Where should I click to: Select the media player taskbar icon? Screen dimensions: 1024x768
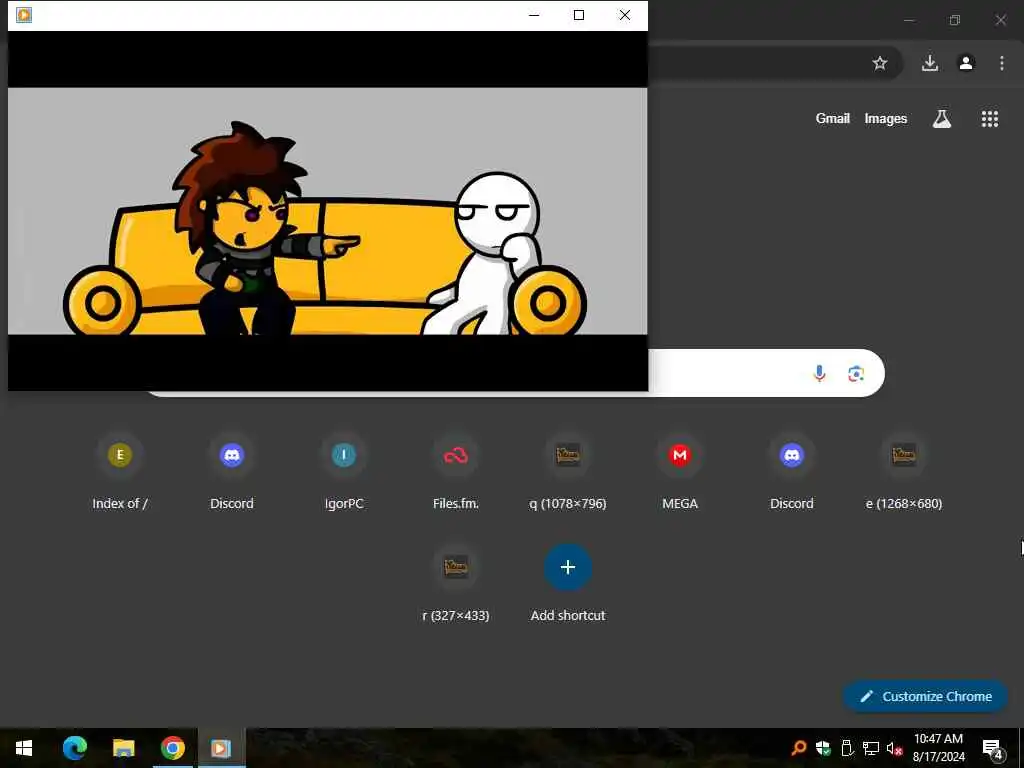click(221, 748)
